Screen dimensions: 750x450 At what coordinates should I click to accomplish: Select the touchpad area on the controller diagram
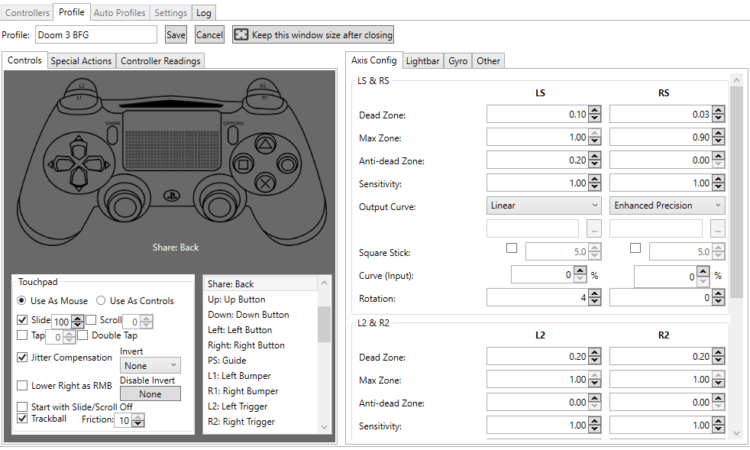(172, 140)
